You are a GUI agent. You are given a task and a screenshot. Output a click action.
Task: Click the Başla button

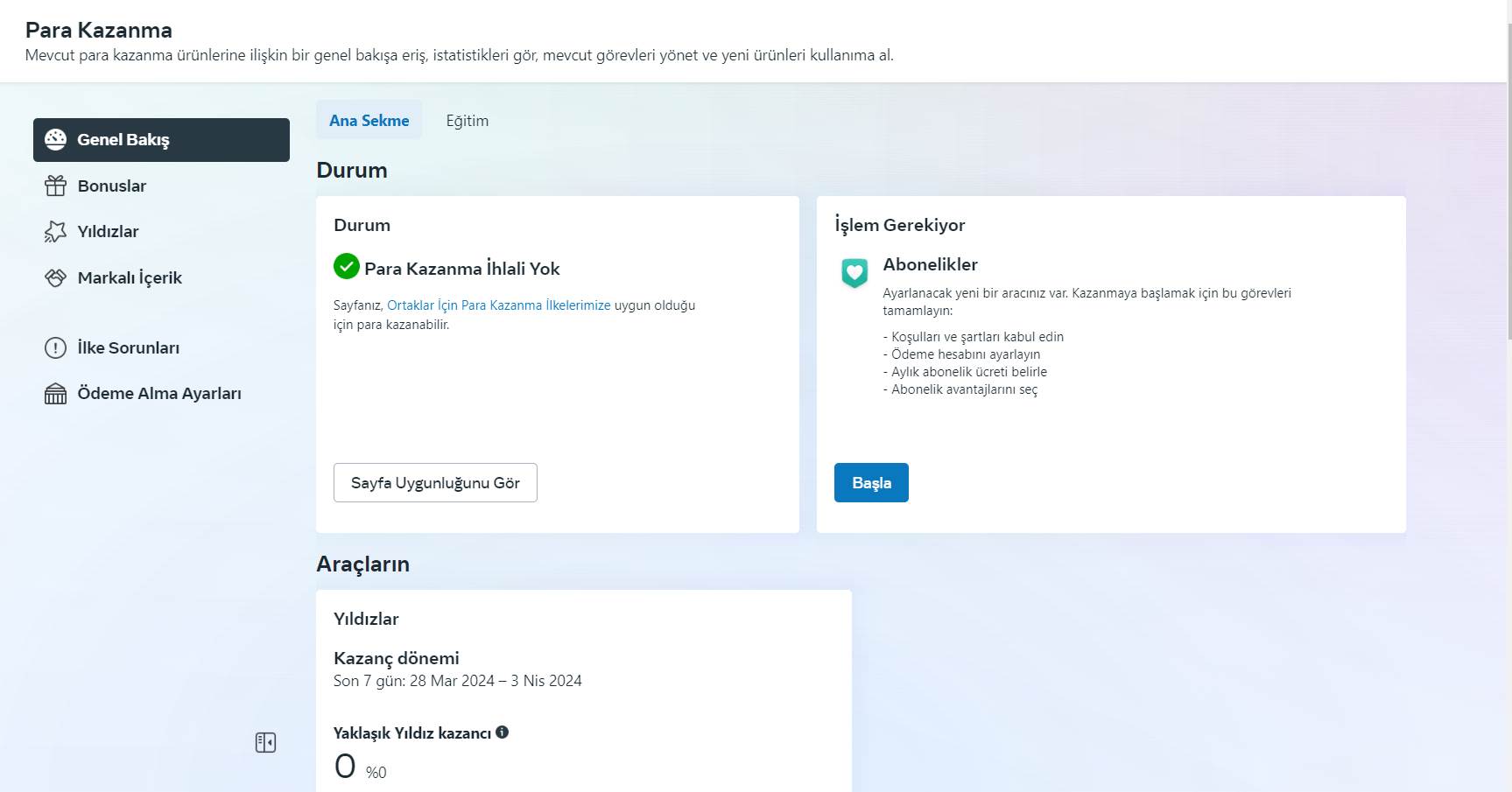coord(871,482)
